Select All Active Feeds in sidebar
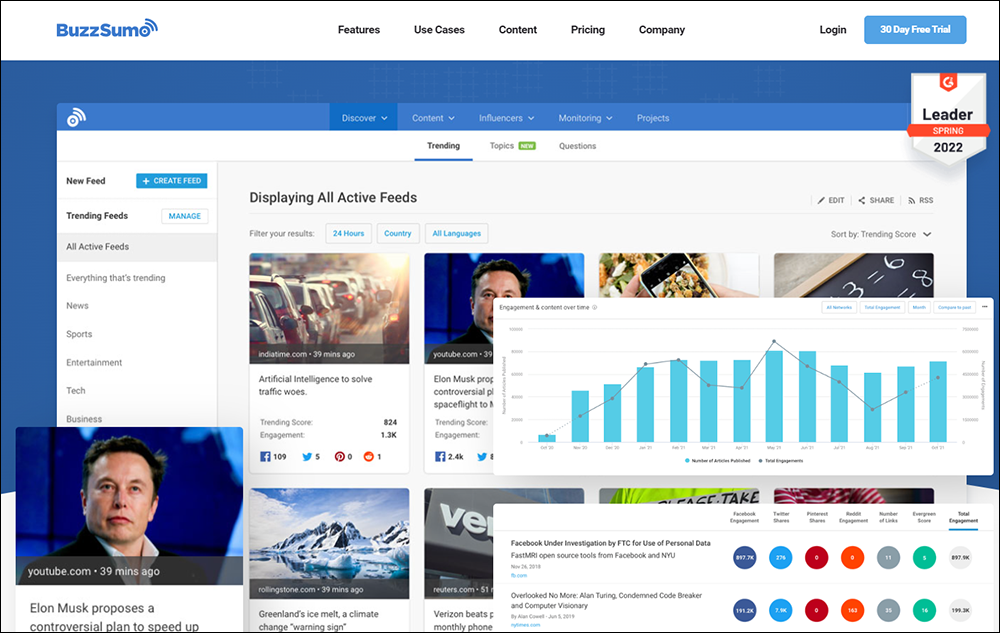 (x=137, y=247)
